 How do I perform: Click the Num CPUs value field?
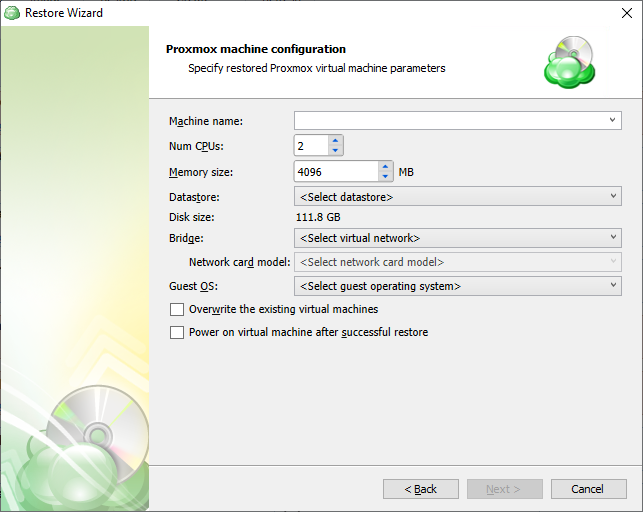(311, 146)
